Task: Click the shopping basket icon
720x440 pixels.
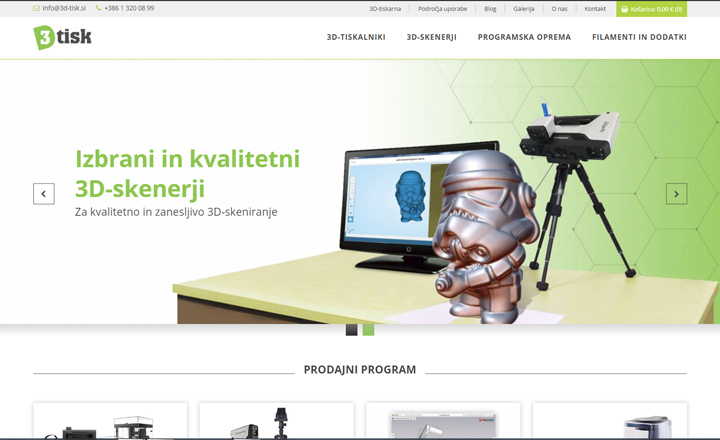Action: [624, 9]
